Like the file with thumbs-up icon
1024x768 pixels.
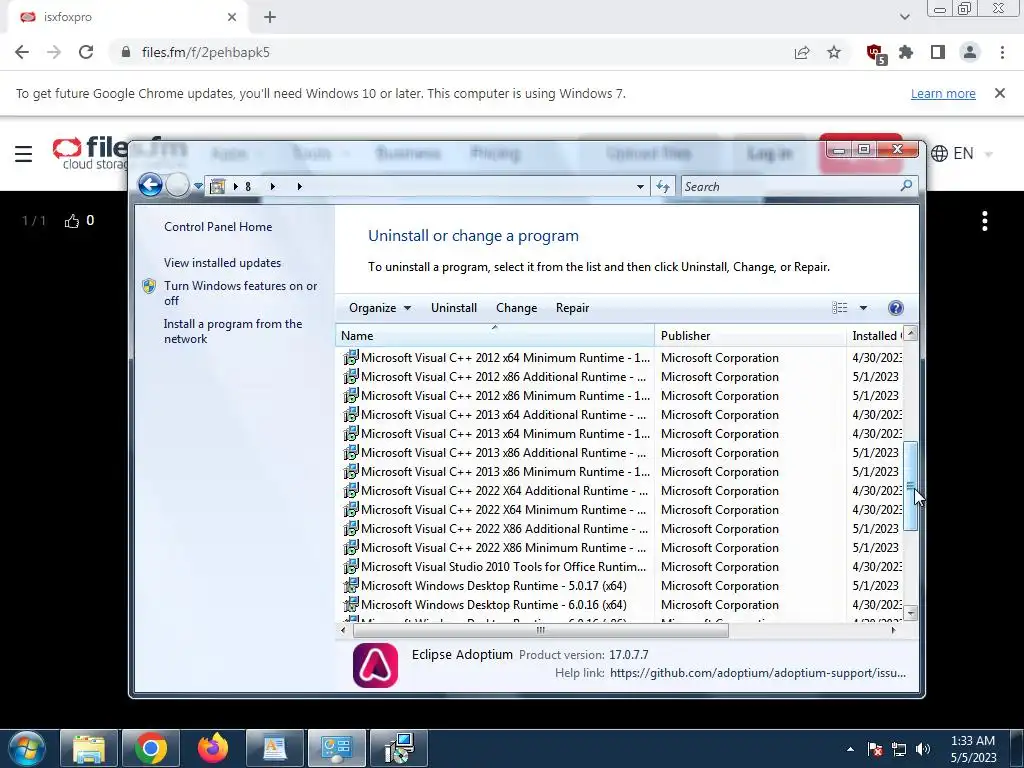click(x=72, y=221)
